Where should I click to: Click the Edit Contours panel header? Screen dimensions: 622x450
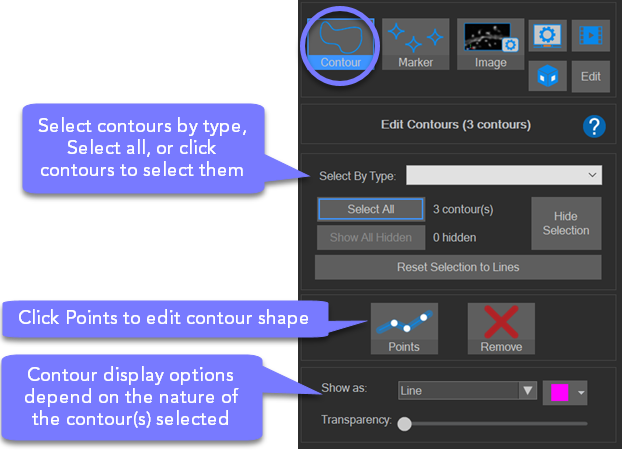[x=455, y=126]
